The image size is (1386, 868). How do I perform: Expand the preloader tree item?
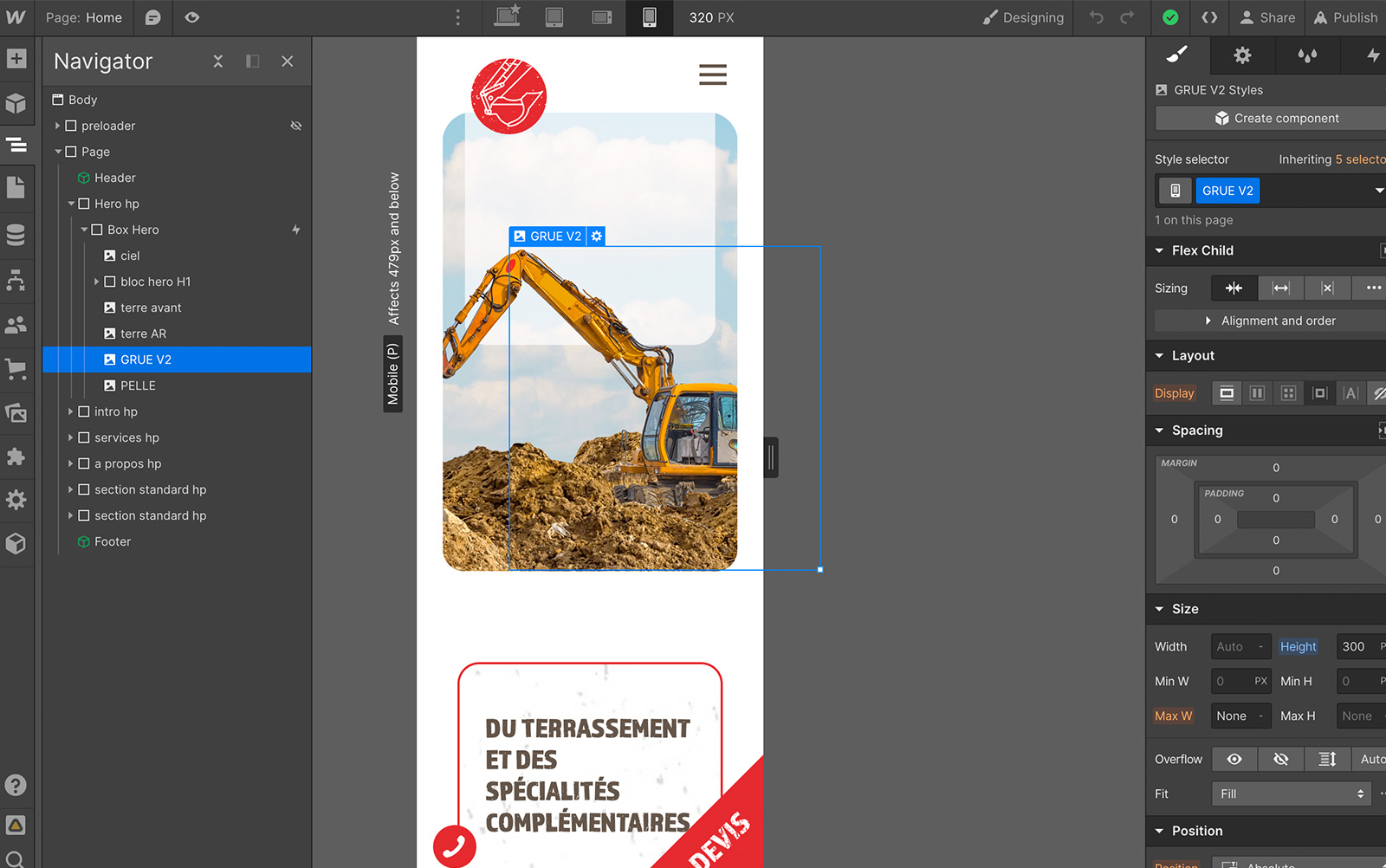point(58,126)
